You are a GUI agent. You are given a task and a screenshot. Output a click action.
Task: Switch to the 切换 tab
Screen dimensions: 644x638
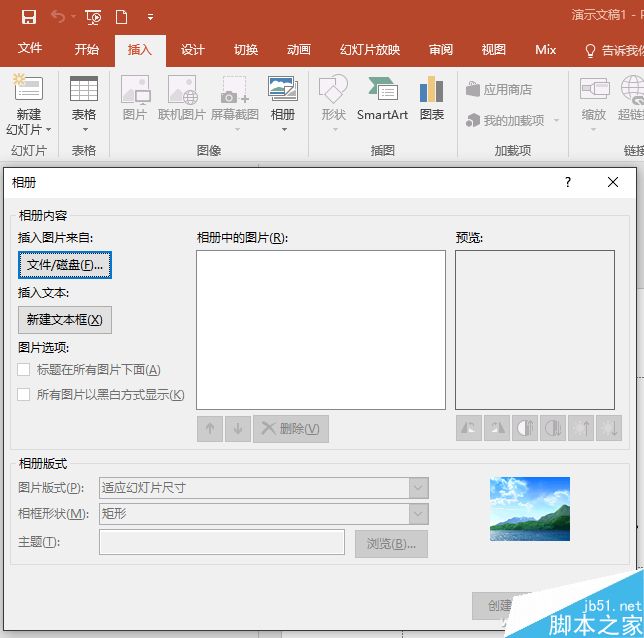tap(246, 50)
